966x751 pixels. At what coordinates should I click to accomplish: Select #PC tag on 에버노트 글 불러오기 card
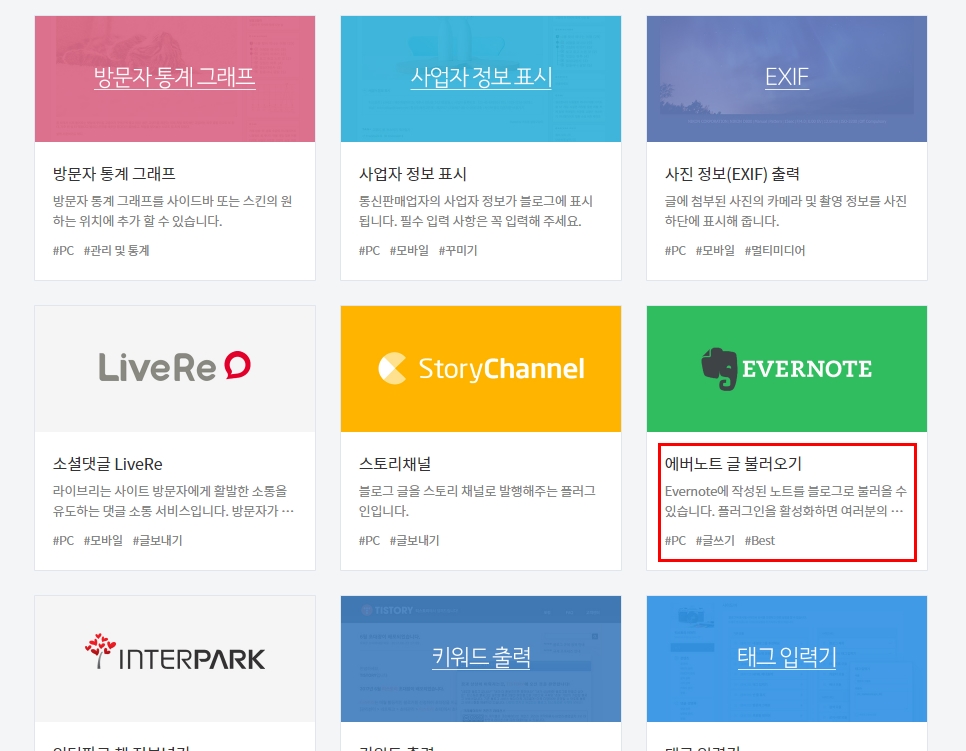tap(675, 541)
